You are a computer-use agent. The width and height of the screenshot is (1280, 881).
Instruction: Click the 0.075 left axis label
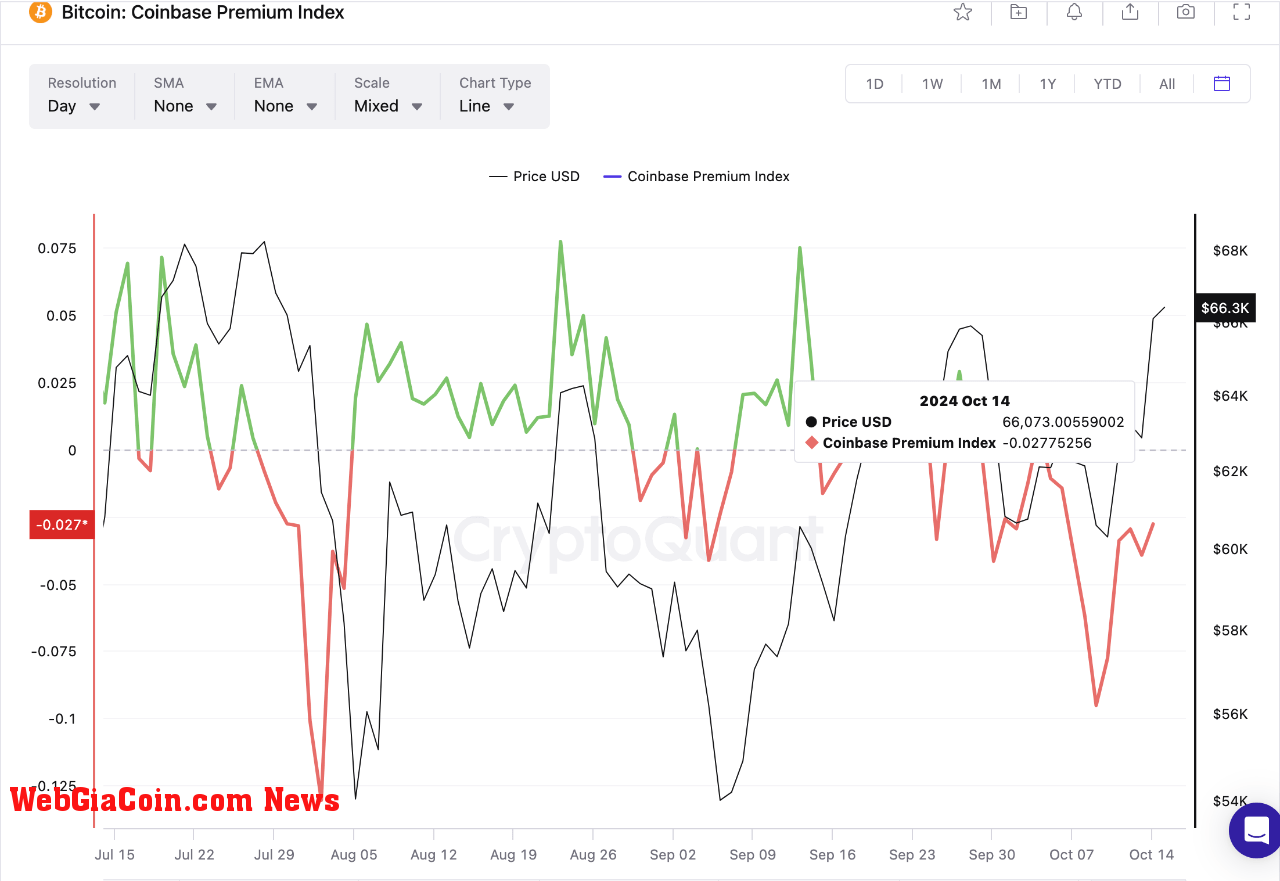[x=57, y=248]
